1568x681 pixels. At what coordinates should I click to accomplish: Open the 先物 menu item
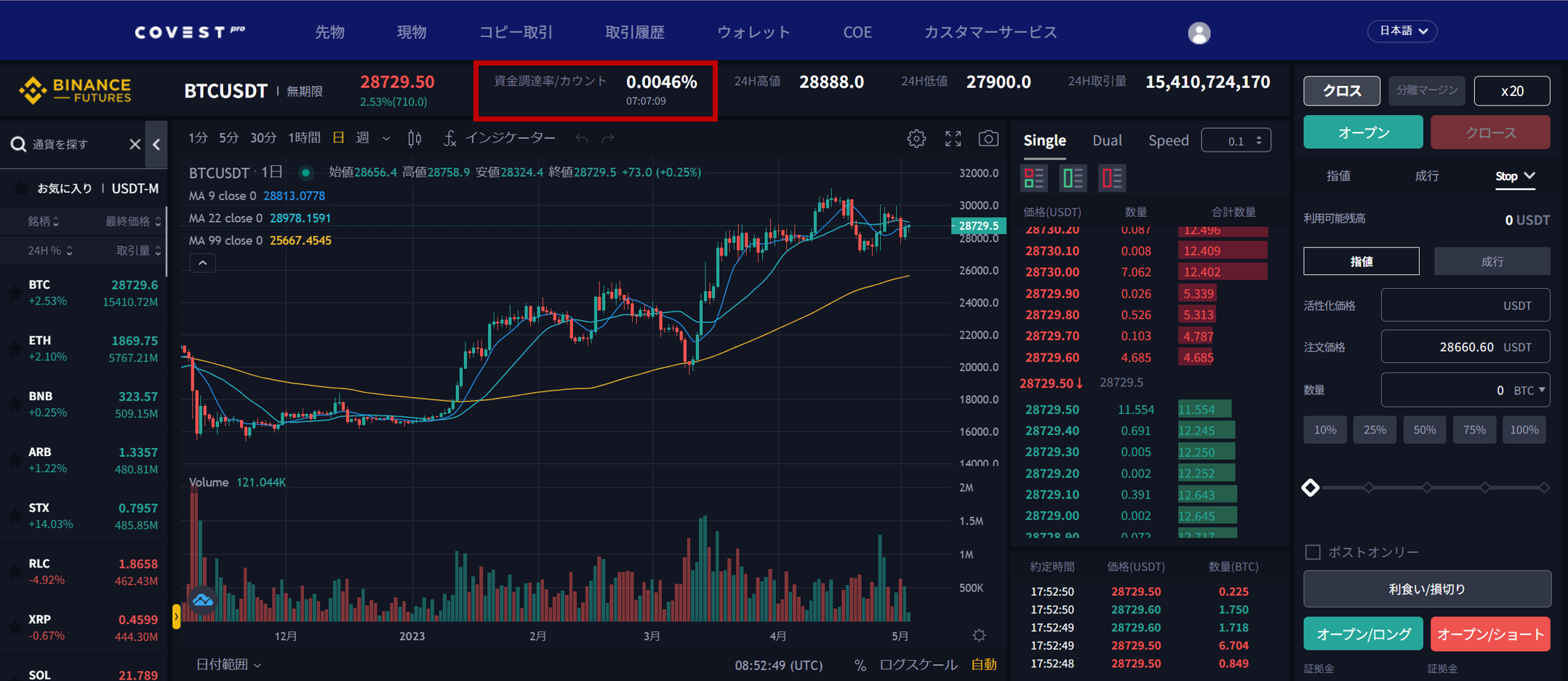pos(329,32)
